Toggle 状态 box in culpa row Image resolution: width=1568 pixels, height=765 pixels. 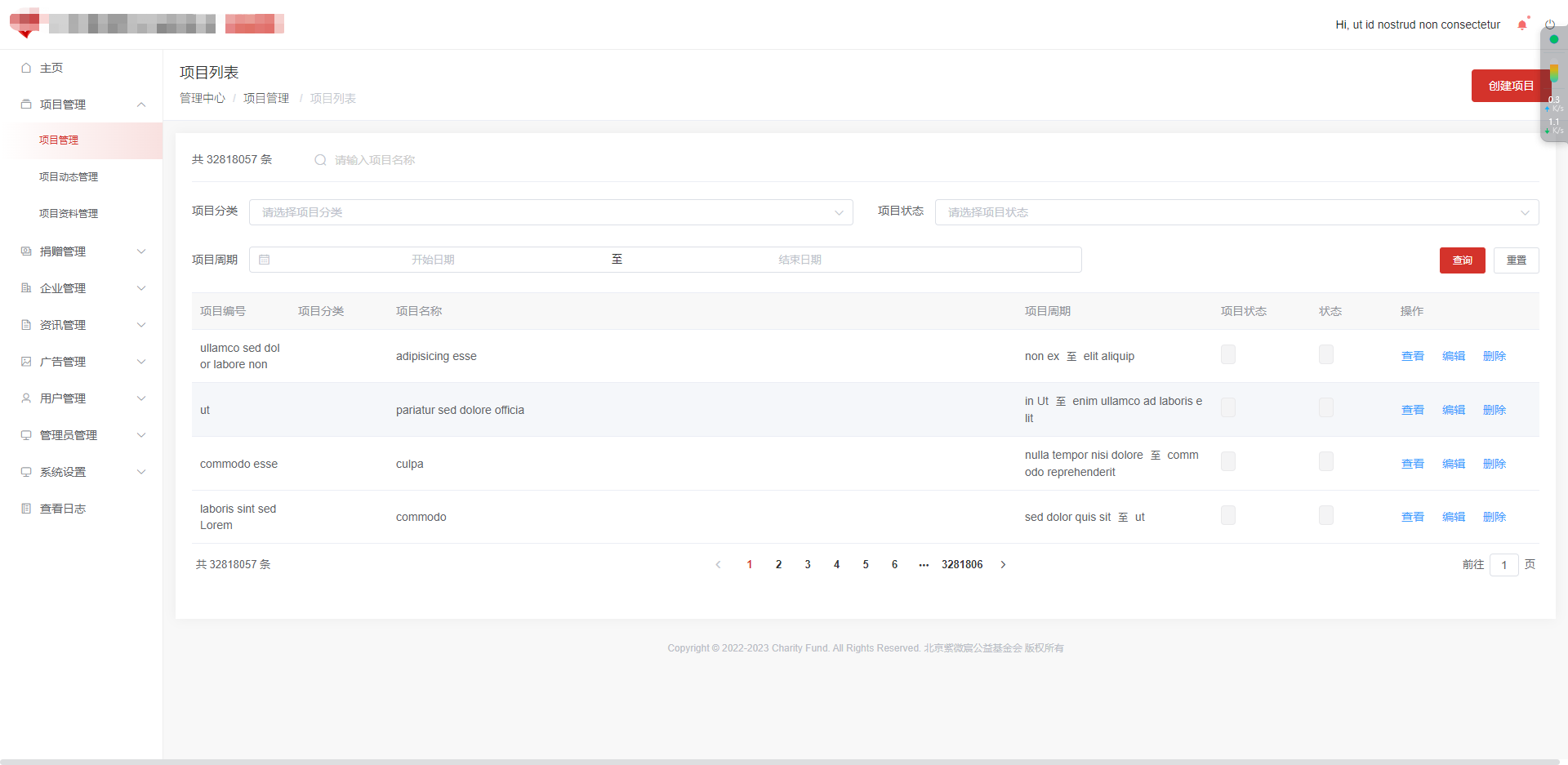point(1326,461)
